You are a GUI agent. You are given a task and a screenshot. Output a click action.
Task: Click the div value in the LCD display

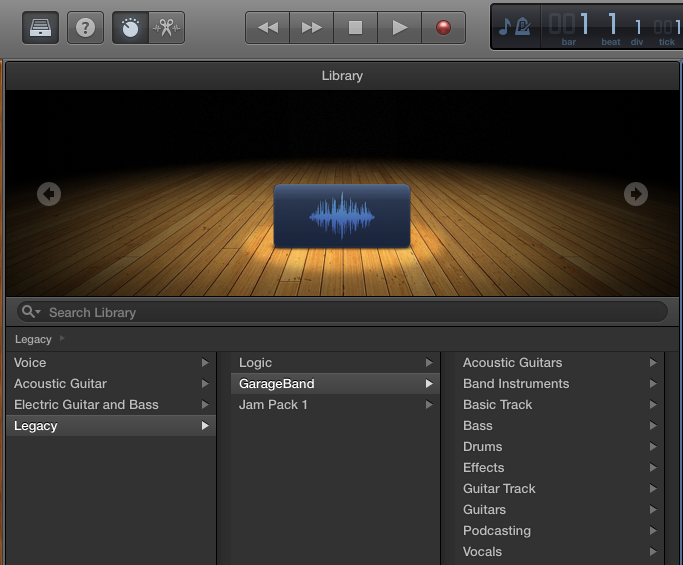click(x=638, y=27)
